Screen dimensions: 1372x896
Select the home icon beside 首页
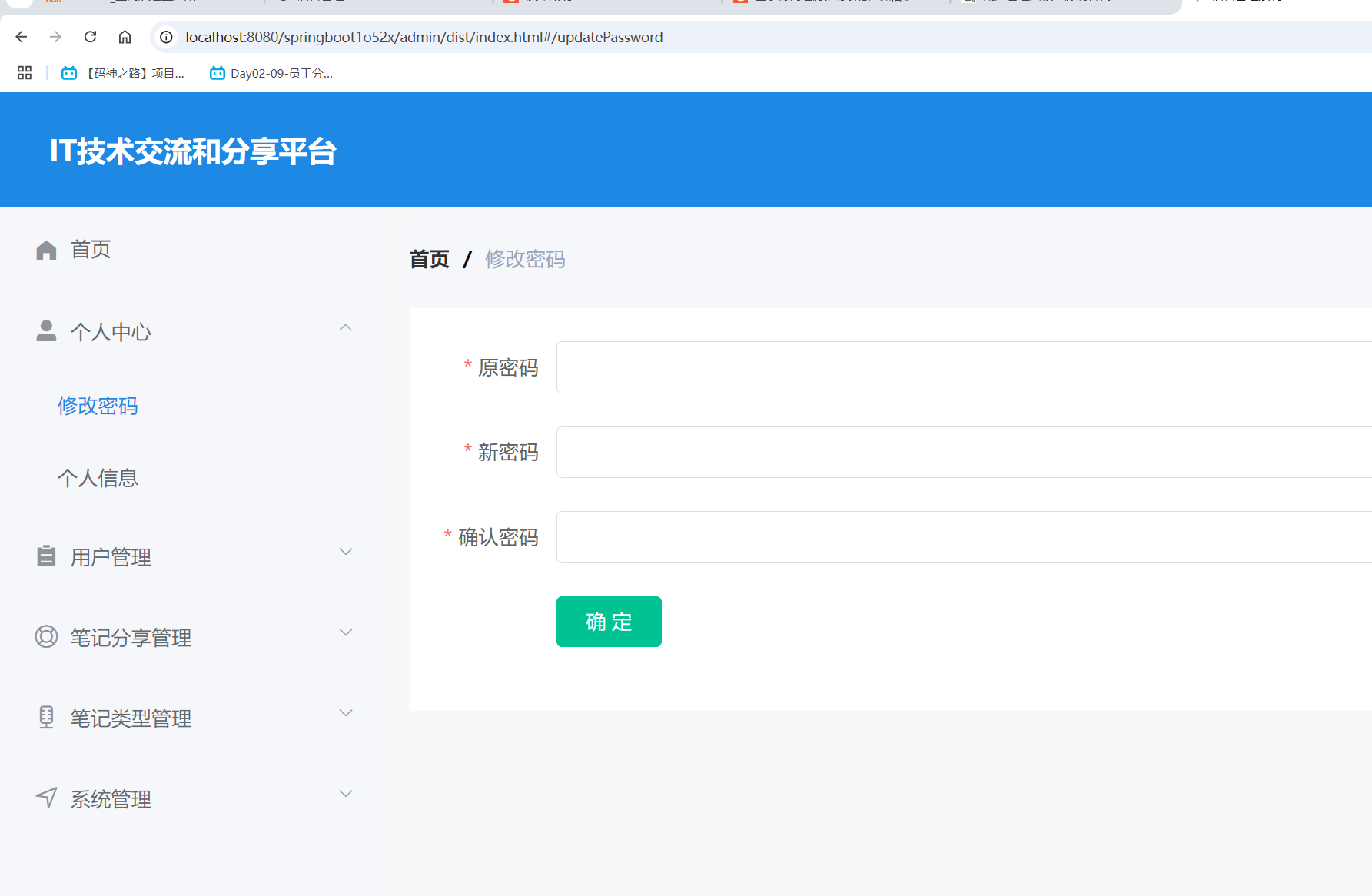click(46, 248)
